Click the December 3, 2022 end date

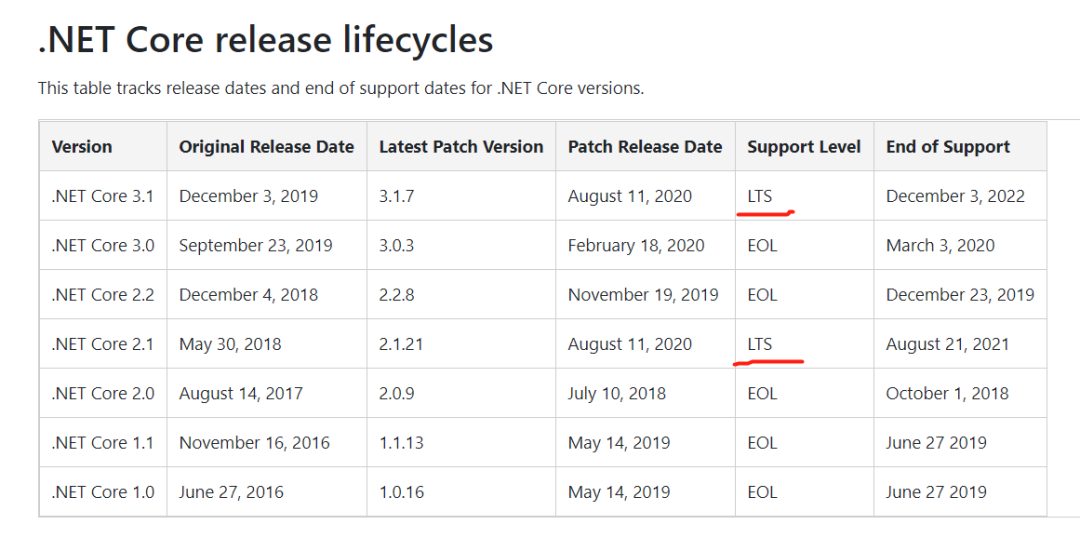coord(955,196)
